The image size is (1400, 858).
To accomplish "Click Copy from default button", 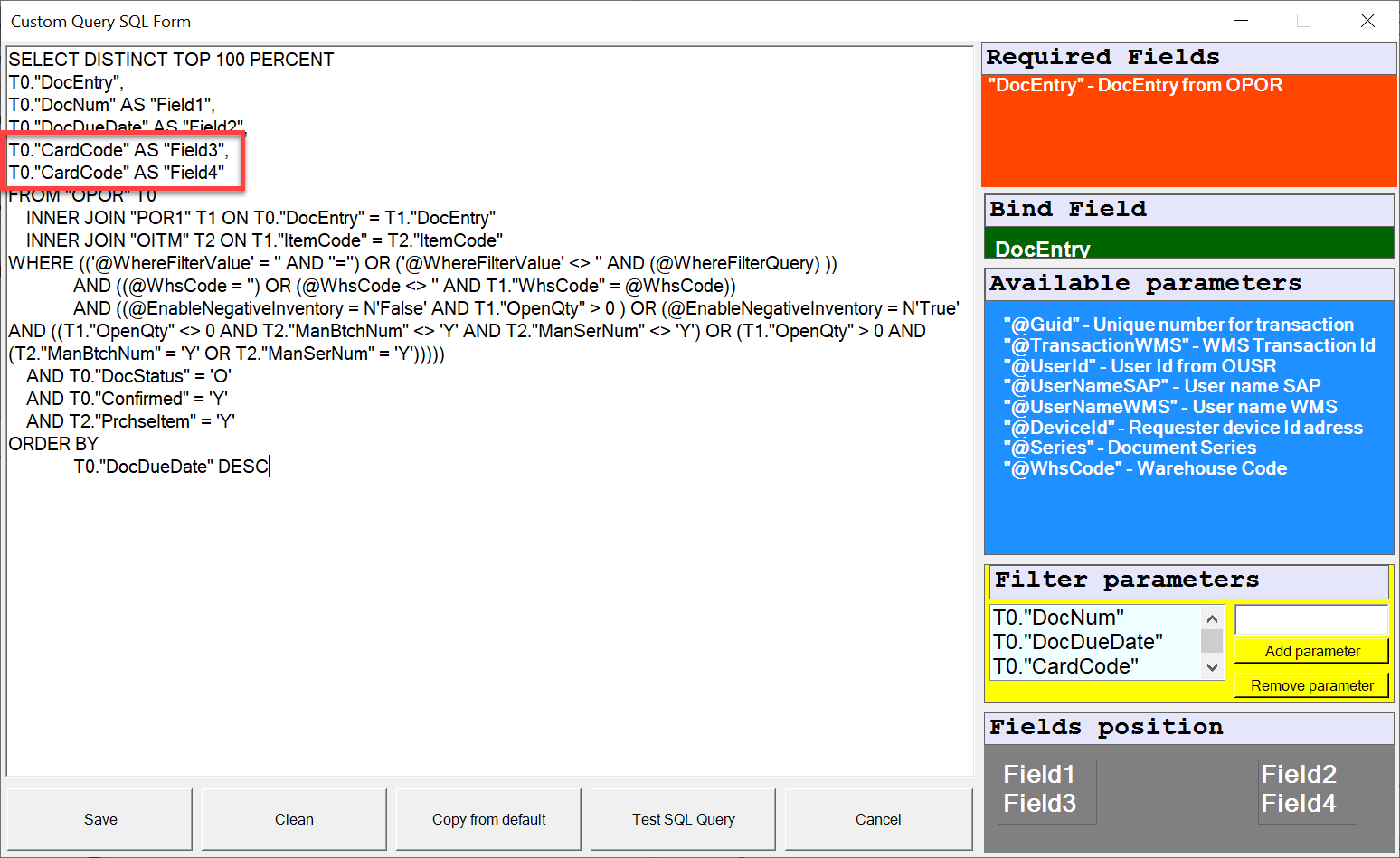I will (488, 819).
